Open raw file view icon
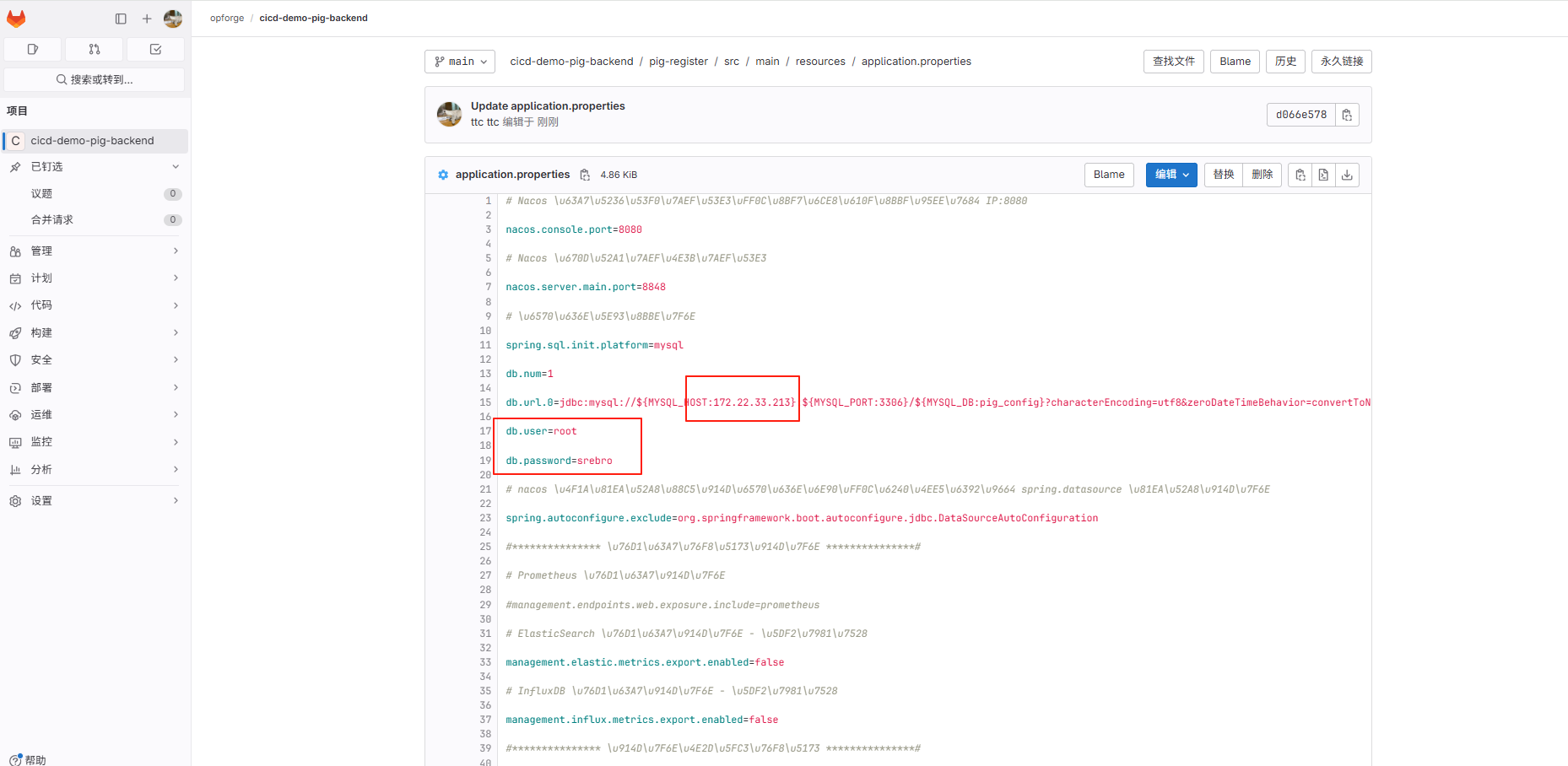 point(1323,175)
